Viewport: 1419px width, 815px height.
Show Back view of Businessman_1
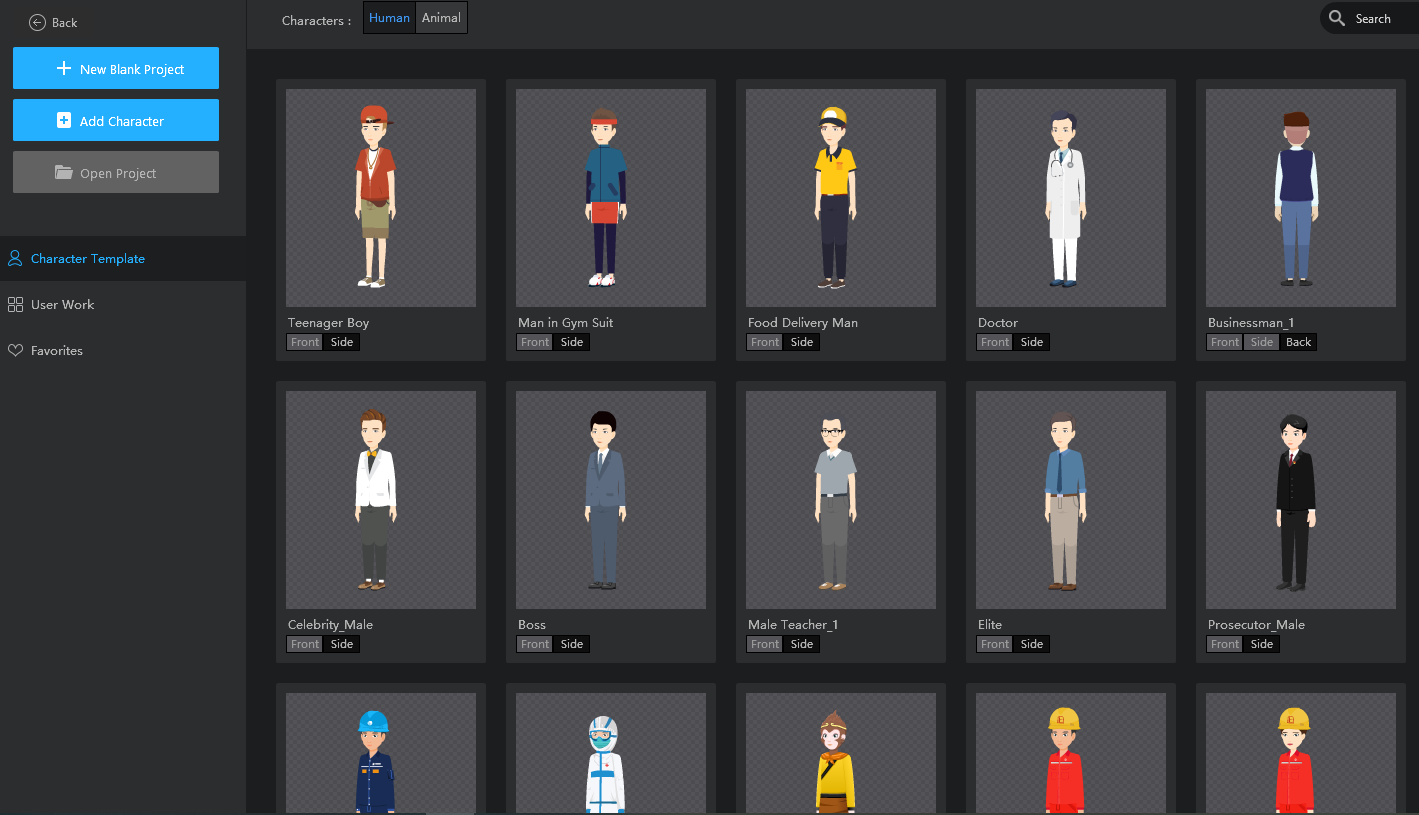[x=1299, y=342]
